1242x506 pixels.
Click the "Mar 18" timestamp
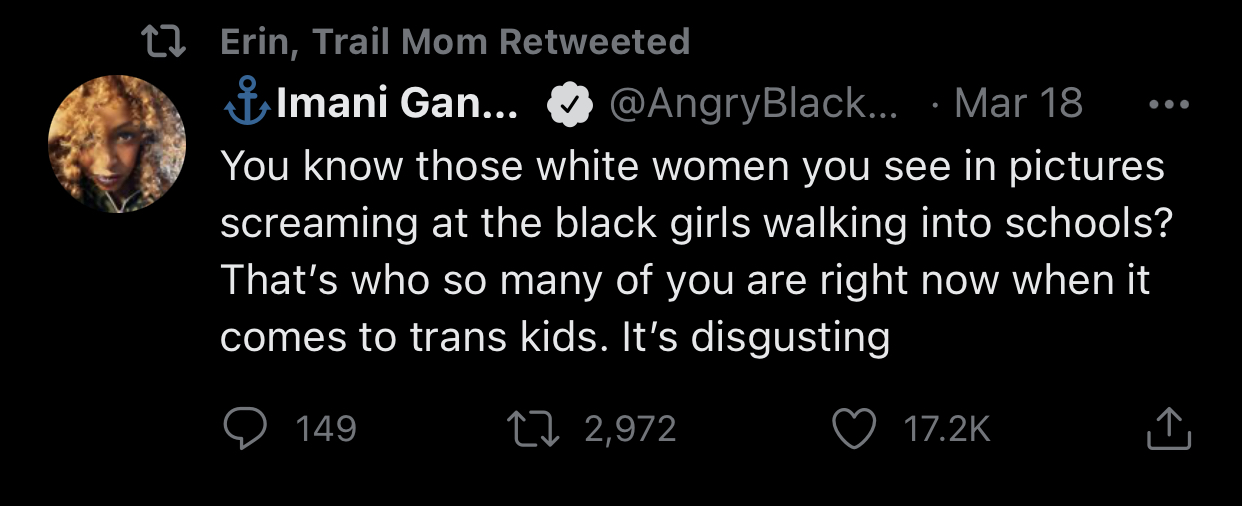click(x=1018, y=104)
